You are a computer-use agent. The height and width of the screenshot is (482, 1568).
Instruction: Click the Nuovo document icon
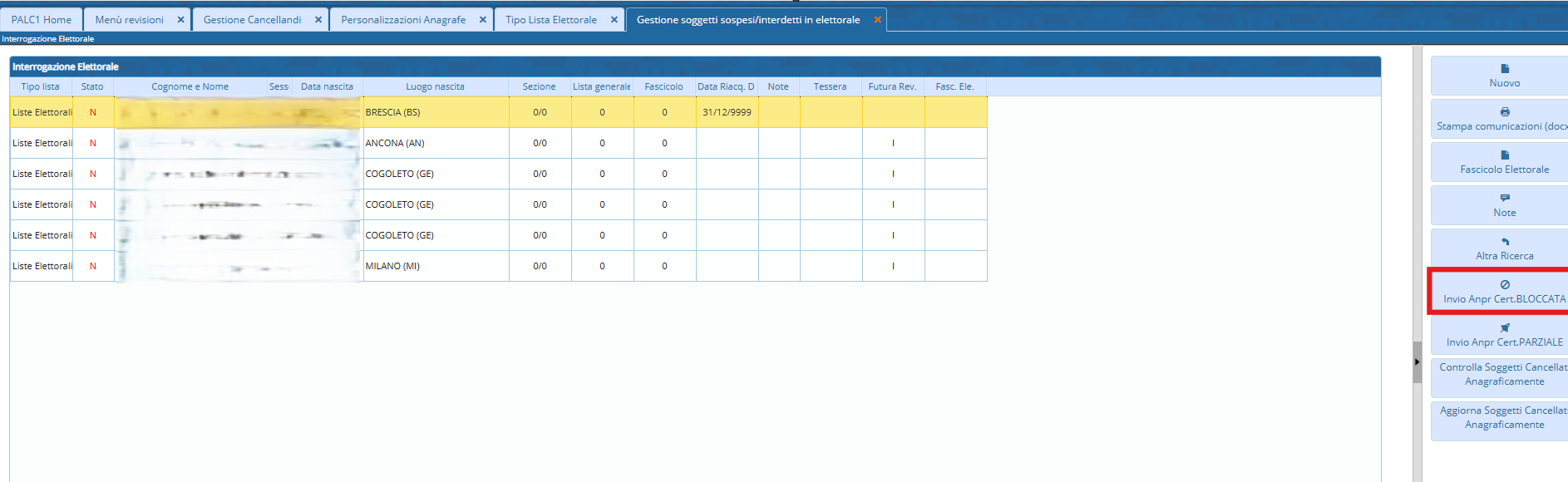tap(1504, 69)
